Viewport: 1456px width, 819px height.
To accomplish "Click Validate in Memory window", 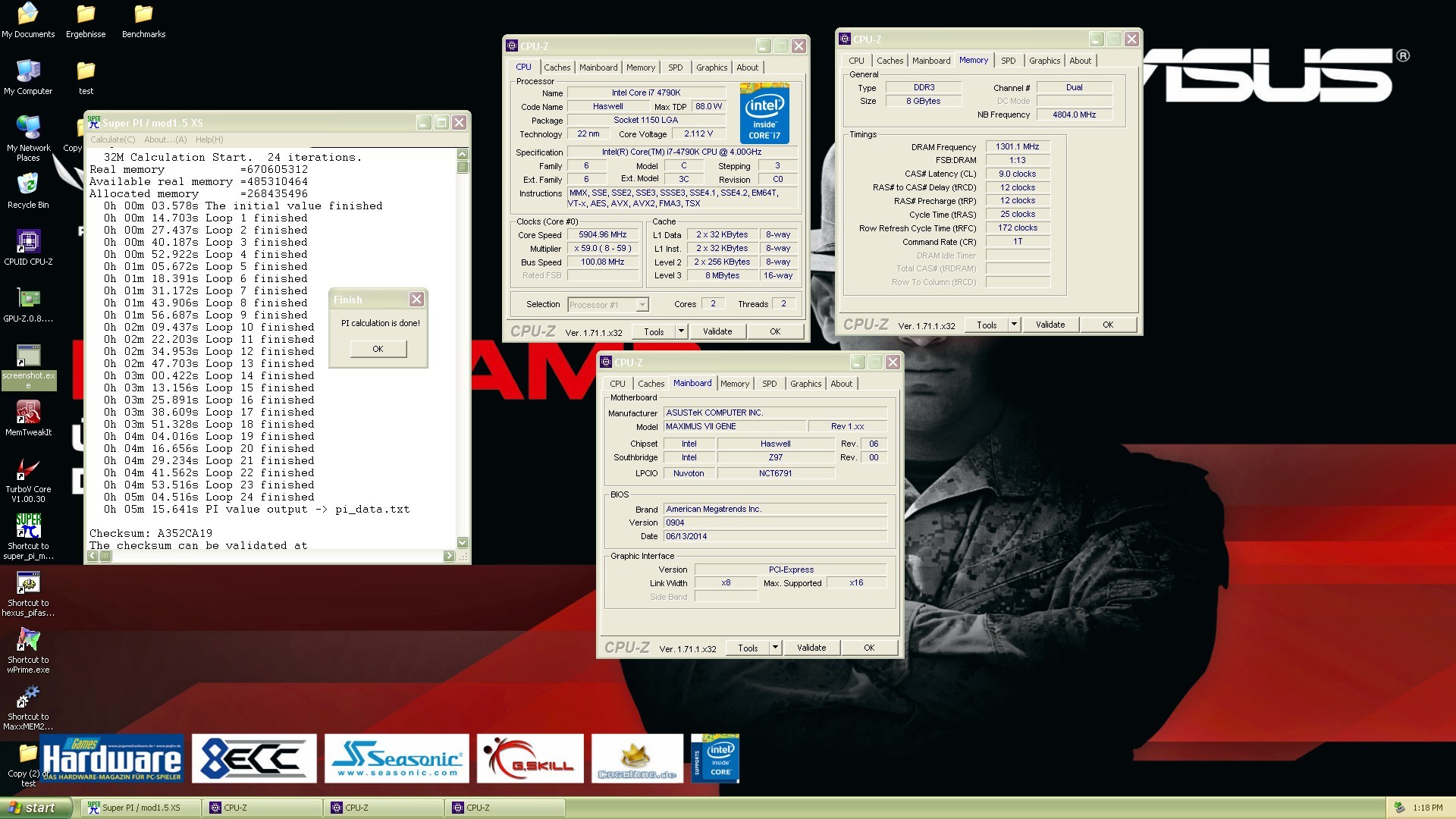I will [x=1050, y=325].
